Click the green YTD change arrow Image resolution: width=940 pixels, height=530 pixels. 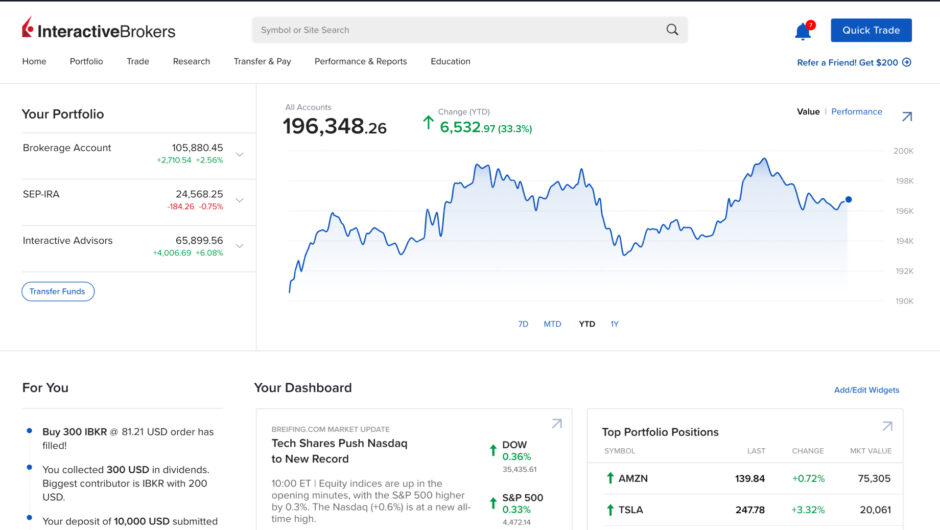coord(428,123)
